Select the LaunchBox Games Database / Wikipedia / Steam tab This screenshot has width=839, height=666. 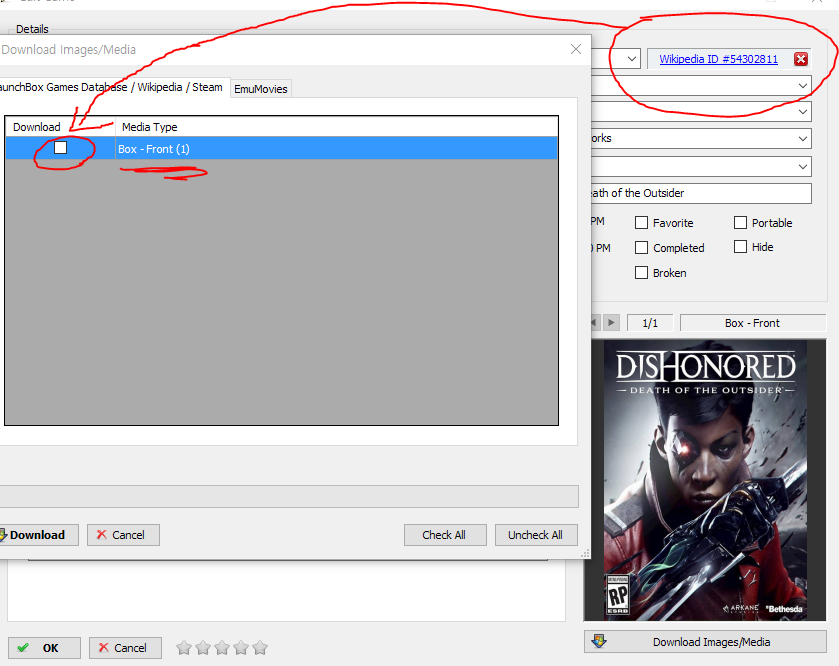[113, 87]
